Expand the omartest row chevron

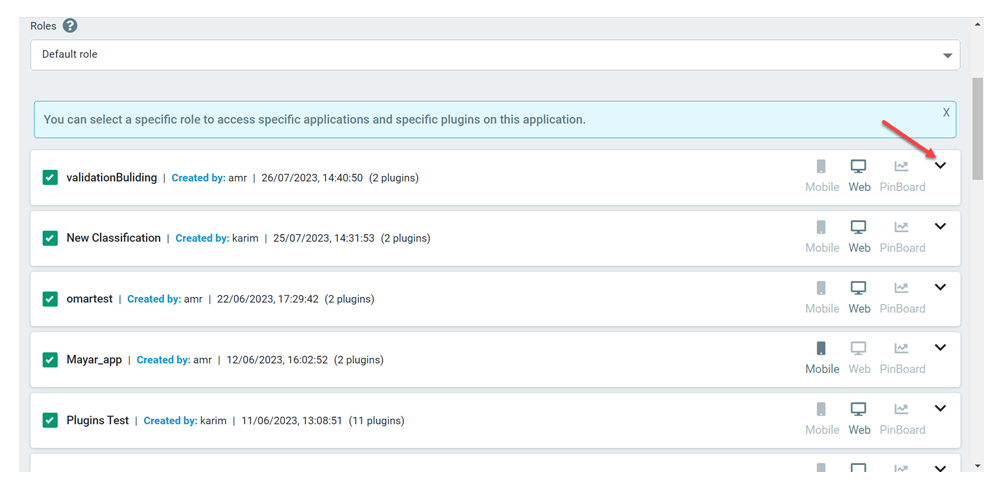point(940,287)
